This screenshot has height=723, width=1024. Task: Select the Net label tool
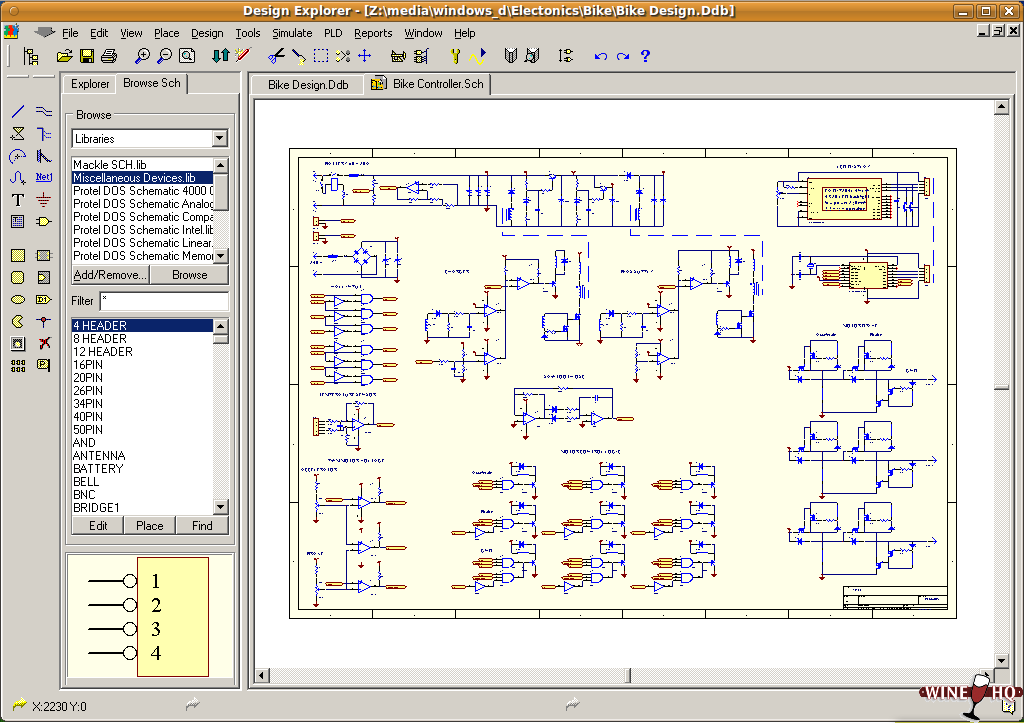click(x=43, y=178)
